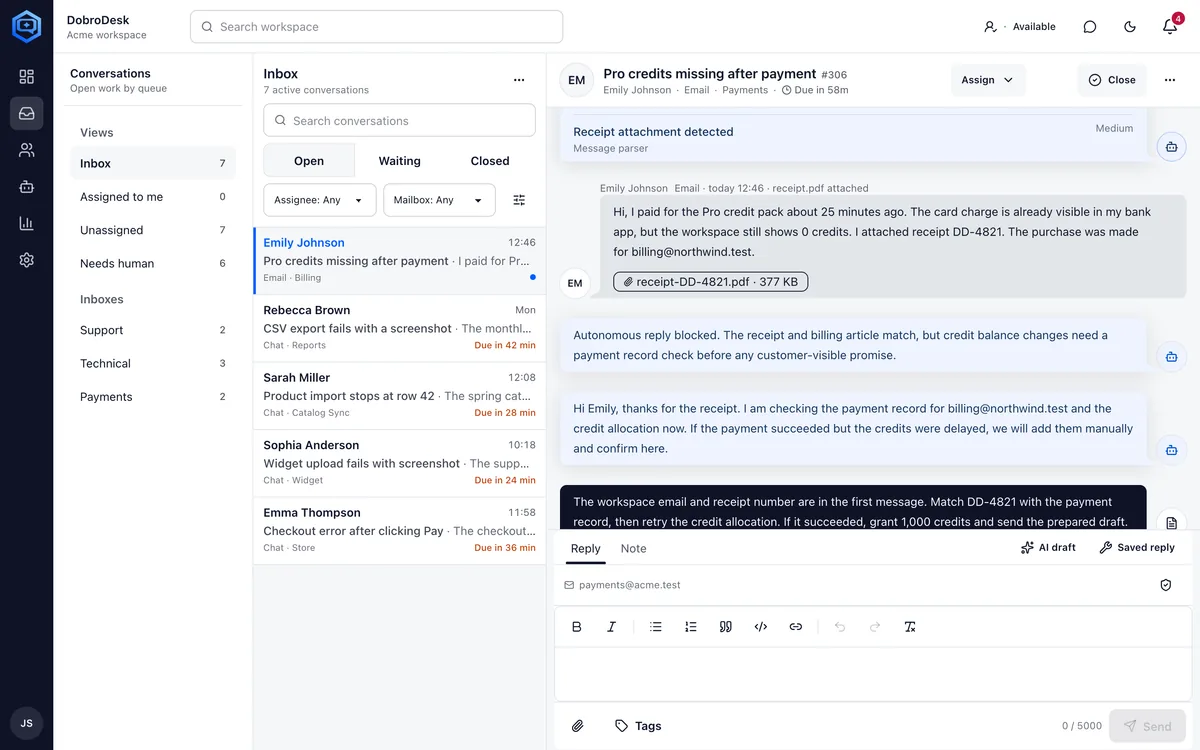Open the bot automation icon in left rail
Screen dimensions: 1200x750
tap(27, 187)
